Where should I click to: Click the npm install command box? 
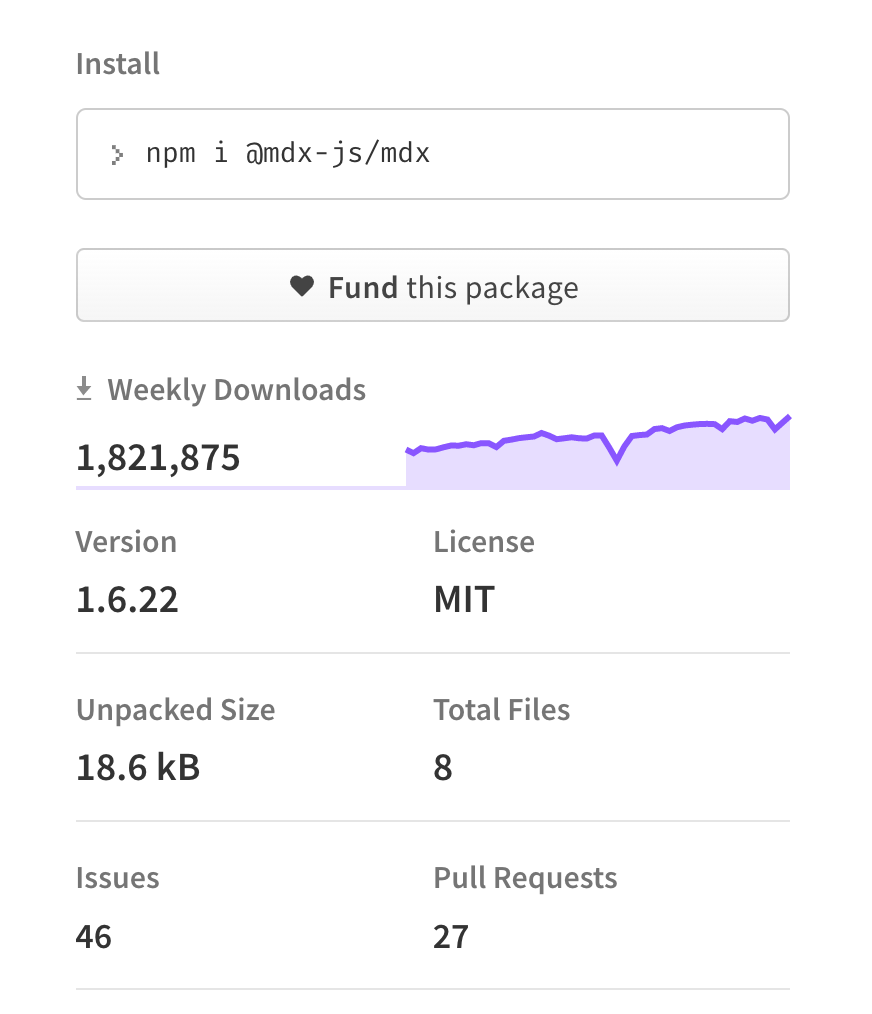[433, 154]
